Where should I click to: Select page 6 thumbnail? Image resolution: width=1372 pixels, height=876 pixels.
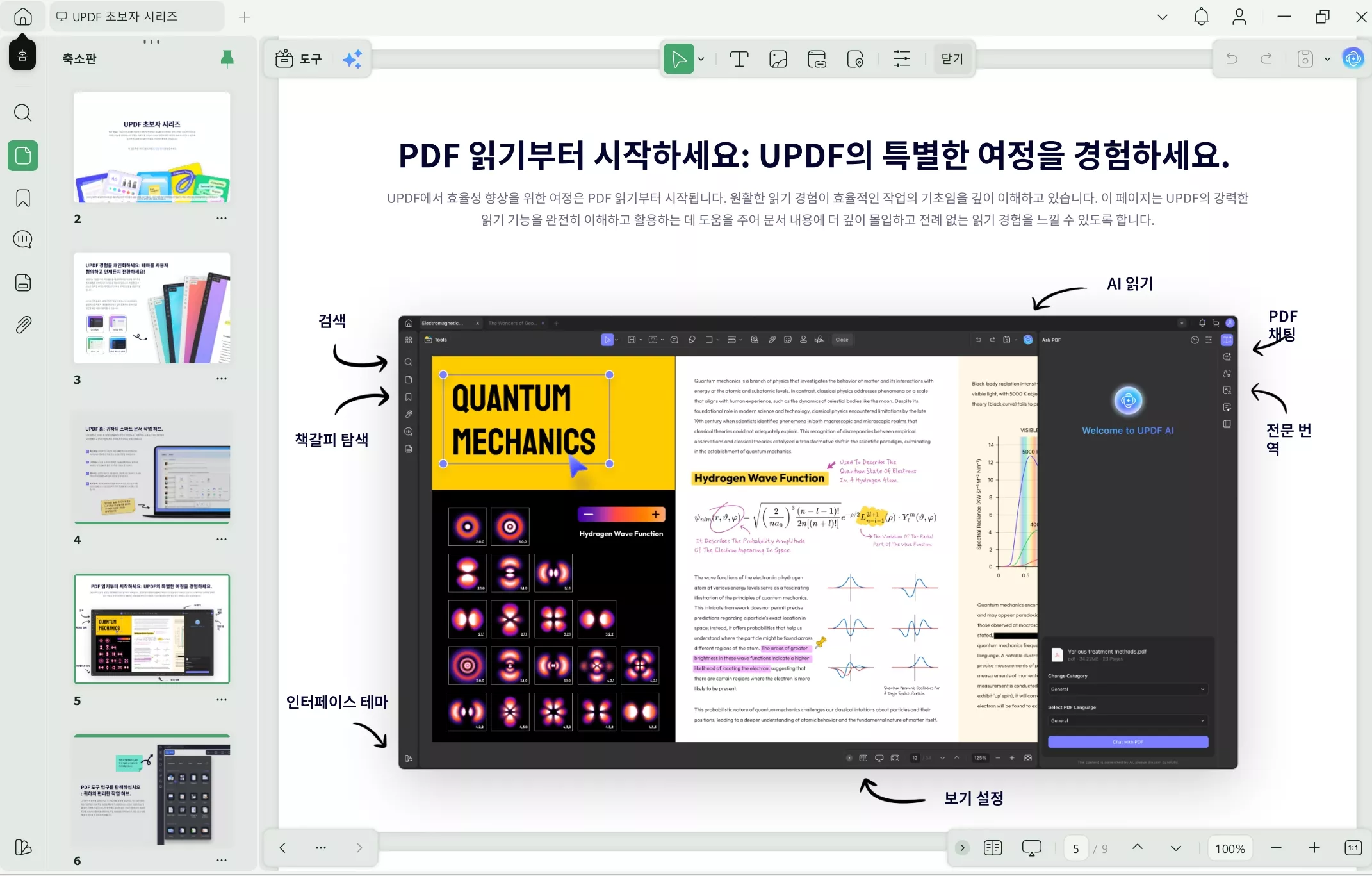coord(152,790)
